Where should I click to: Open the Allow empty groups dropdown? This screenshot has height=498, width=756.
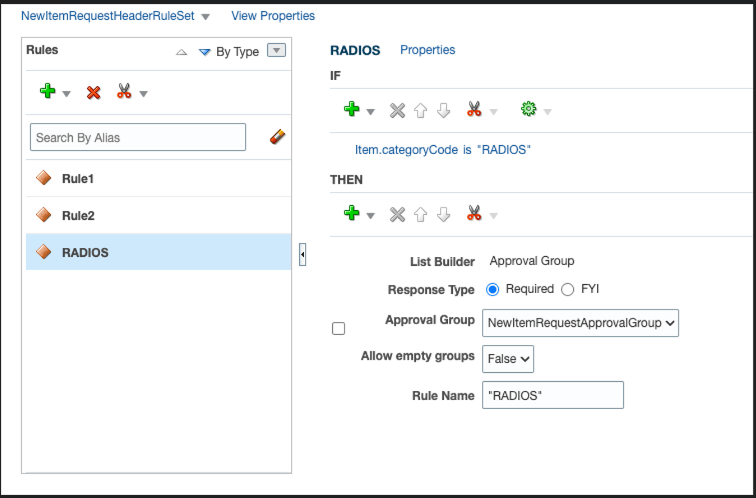coord(508,358)
